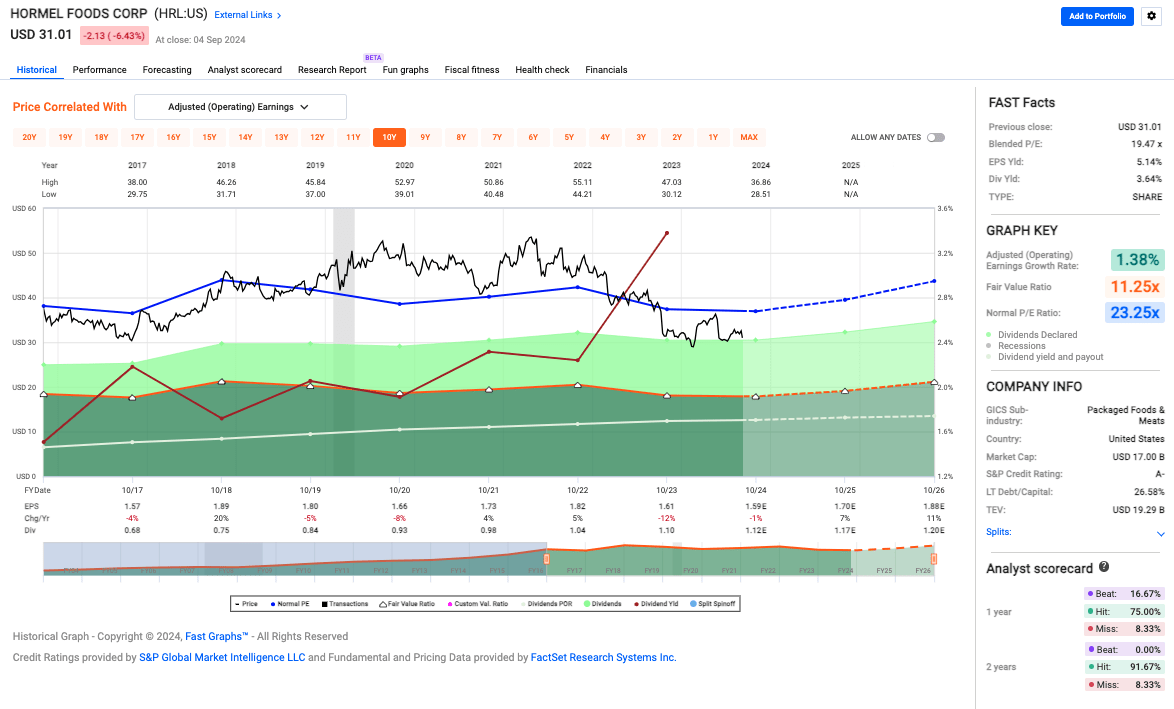Expand External Links menu
The height and width of the screenshot is (709, 1174).
point(248,15)
